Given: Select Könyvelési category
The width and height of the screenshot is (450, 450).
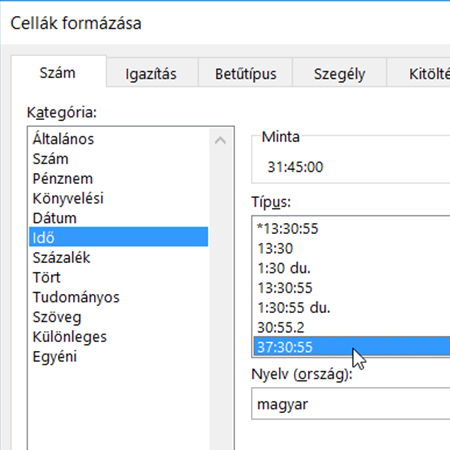Looking at the screenshot, I should 119,198.
